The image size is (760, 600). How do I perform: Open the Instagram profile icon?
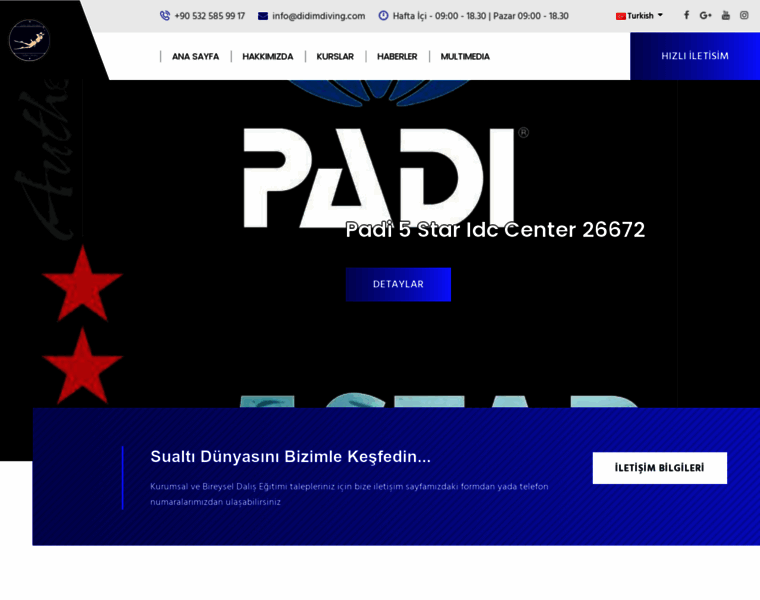744,15
